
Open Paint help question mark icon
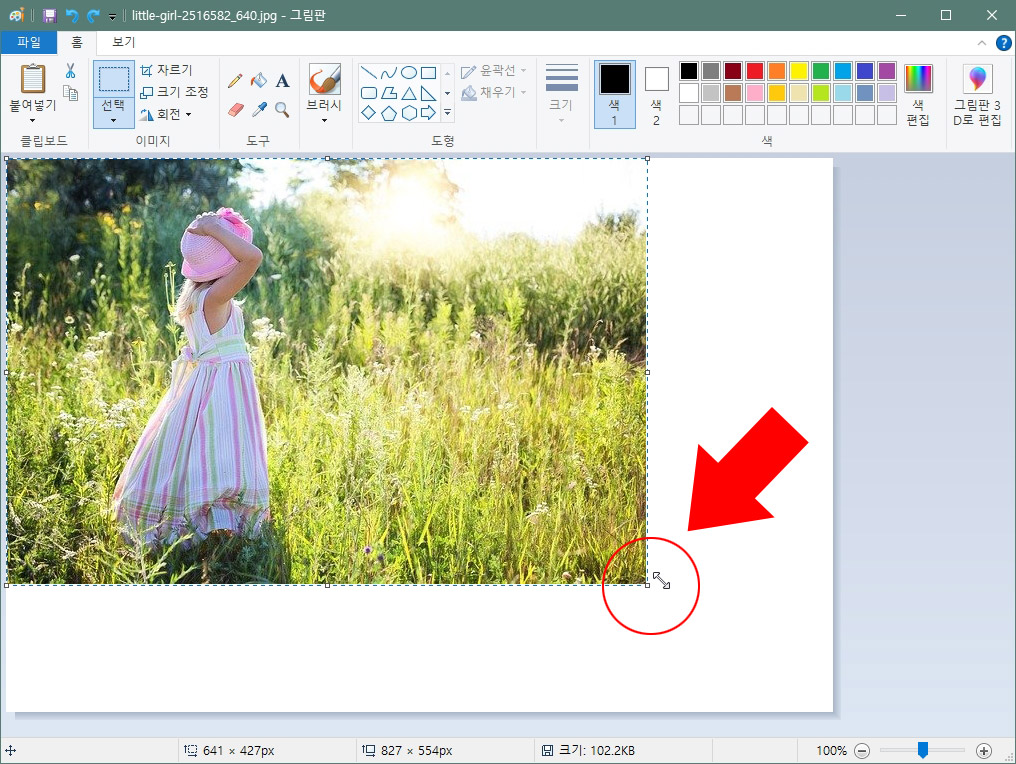[1003, 43]
